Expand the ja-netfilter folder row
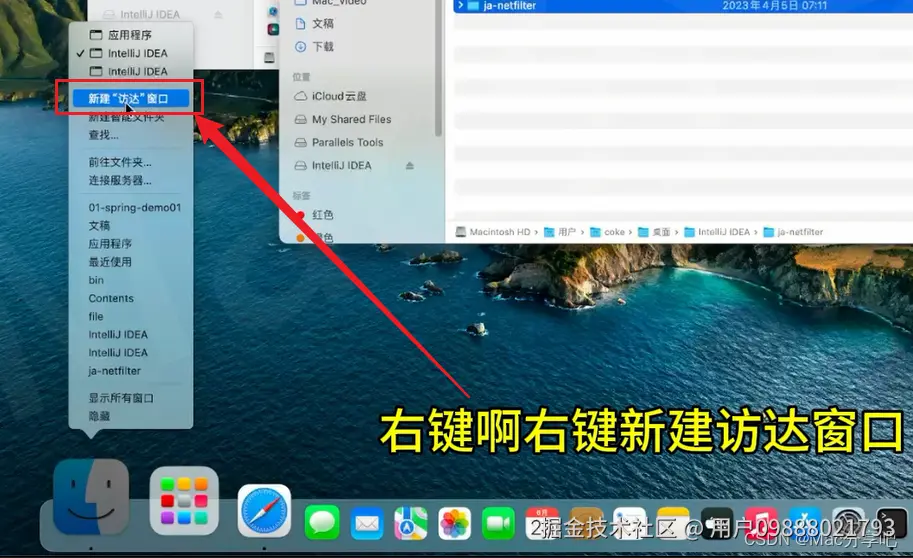Viewport: 913px width, 558px height. (x=461, y=5)
